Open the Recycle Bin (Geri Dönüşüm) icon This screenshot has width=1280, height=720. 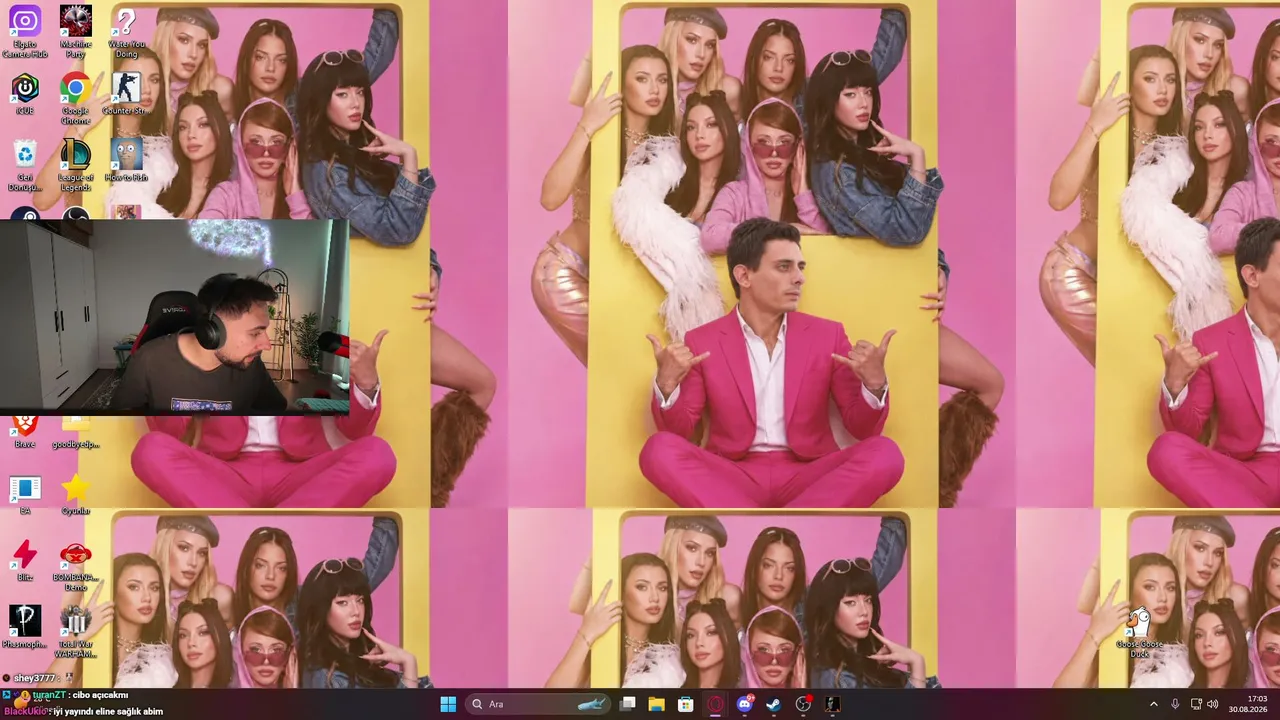[x=25, y=165]
